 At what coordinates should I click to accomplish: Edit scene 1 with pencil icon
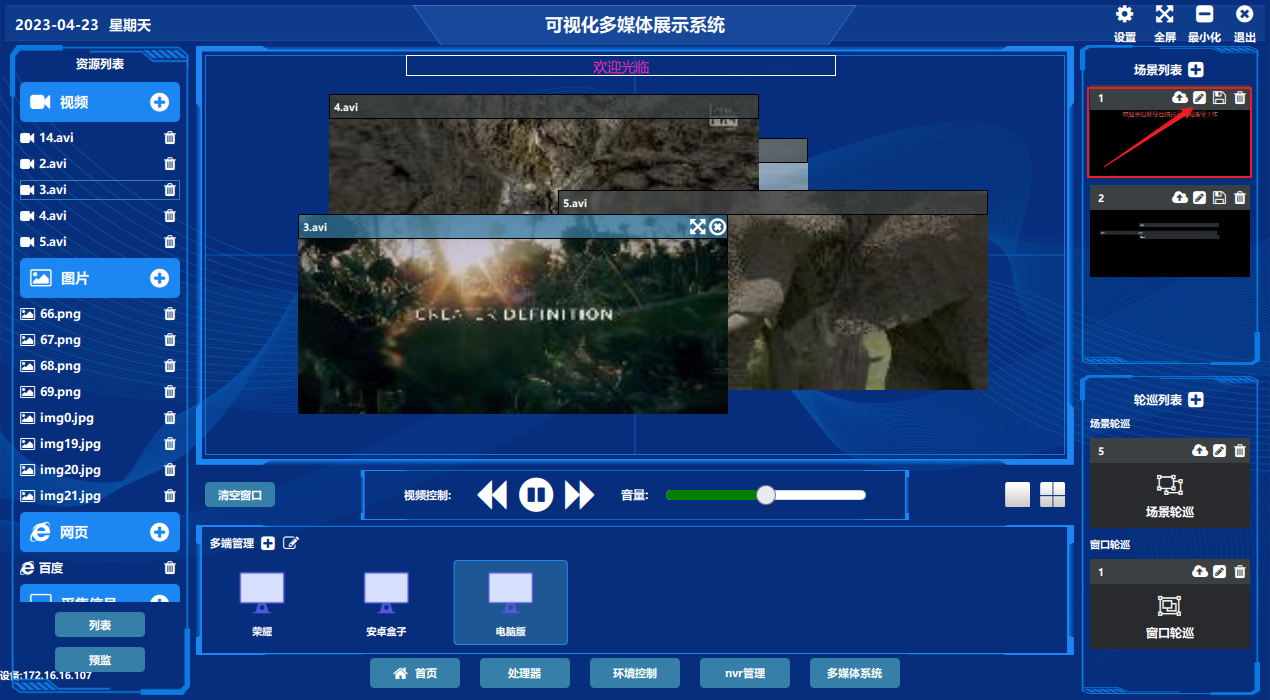coord(1200,98)
